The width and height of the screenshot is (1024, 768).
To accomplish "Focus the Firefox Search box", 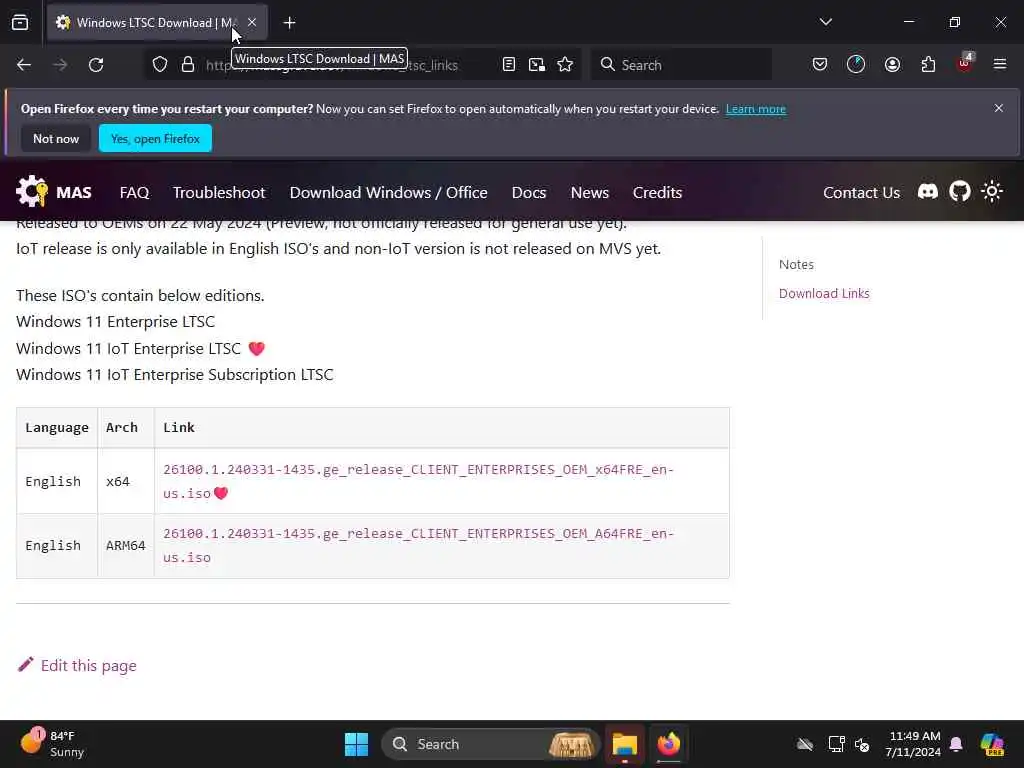I will [x=681, y=65].
